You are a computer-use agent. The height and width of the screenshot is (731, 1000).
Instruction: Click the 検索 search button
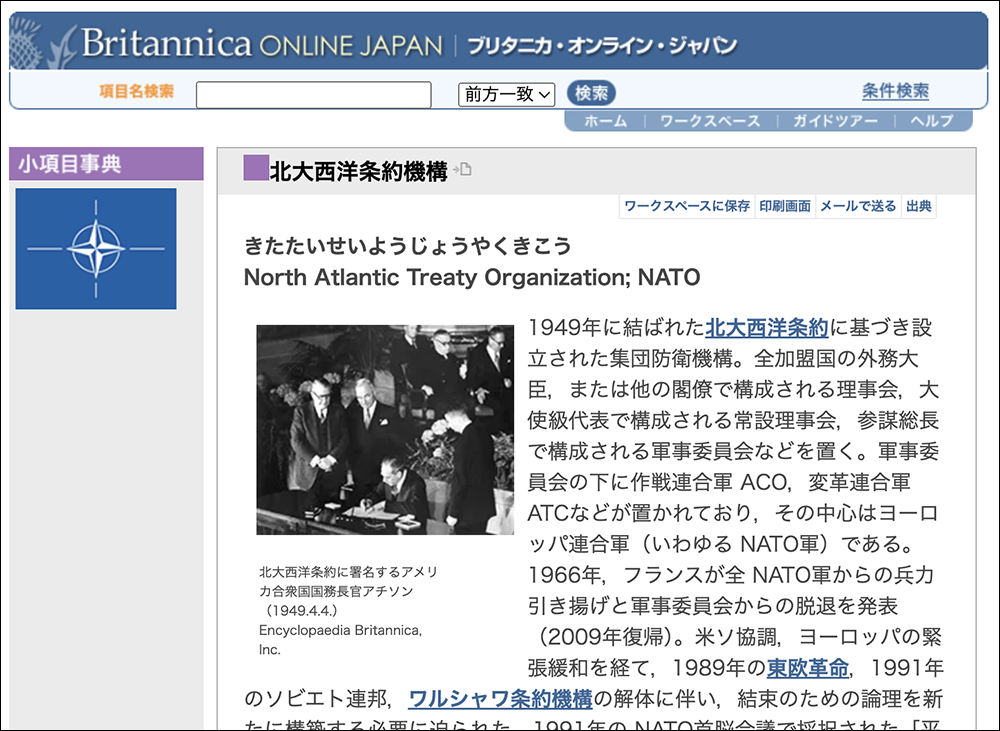pos(591,93)
